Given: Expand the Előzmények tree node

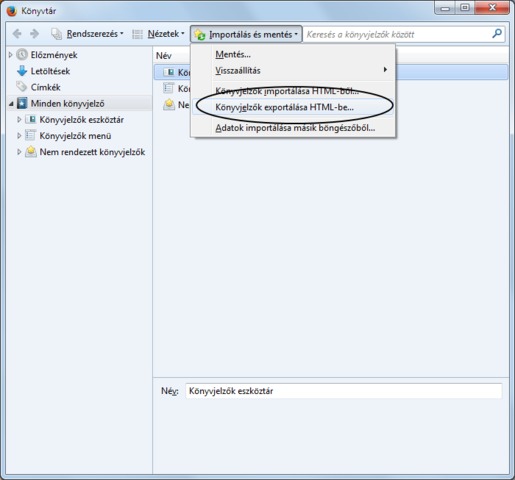Looking at the screenshot, I should [10, 55].
